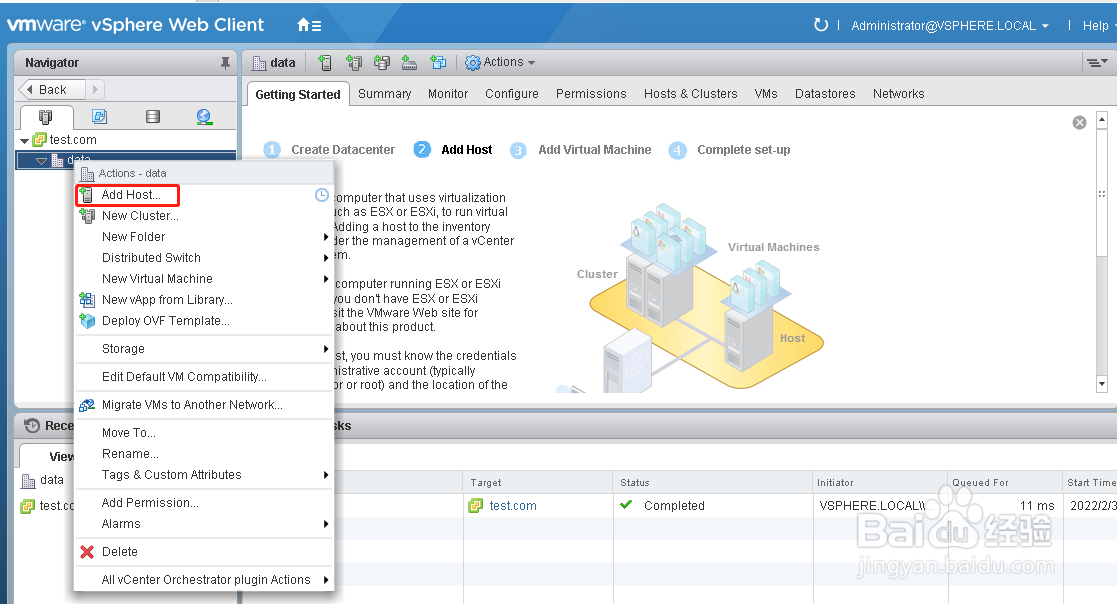Expand the New Folder submenu
This screenshot has height=604, width=1117.
pyautogui.click(x=326, y=236)
